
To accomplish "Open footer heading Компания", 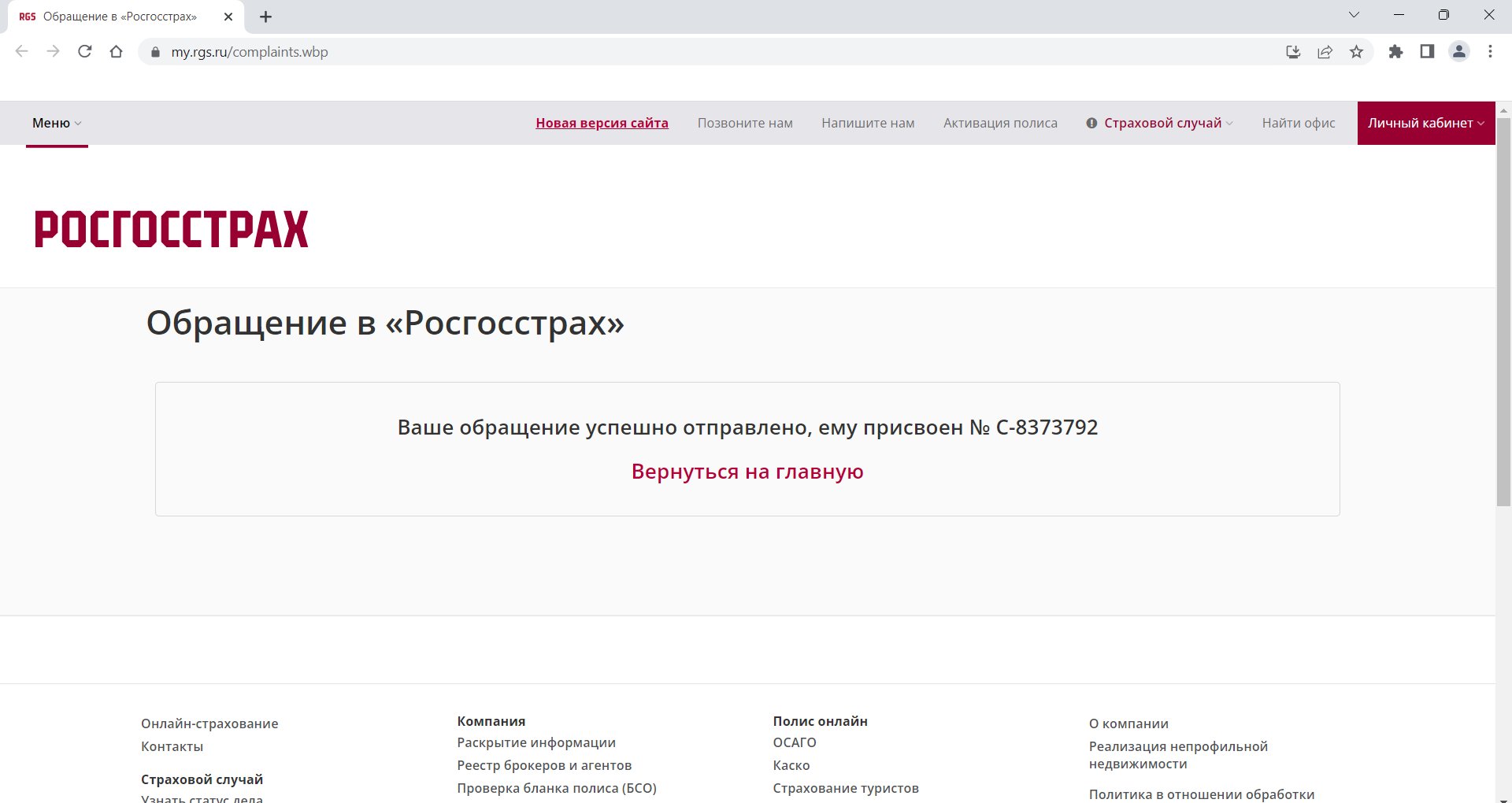I will (491, 721).
